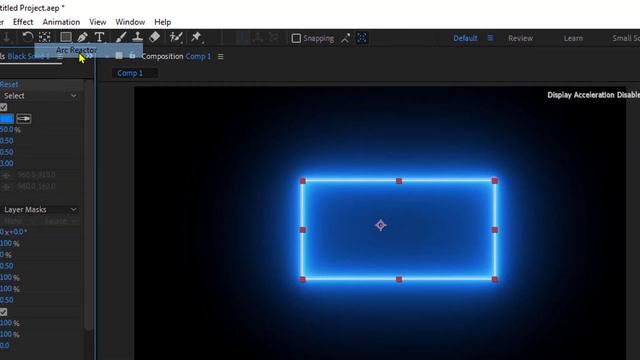
Task: Select the Eraser tool
Action: point(155,38)
